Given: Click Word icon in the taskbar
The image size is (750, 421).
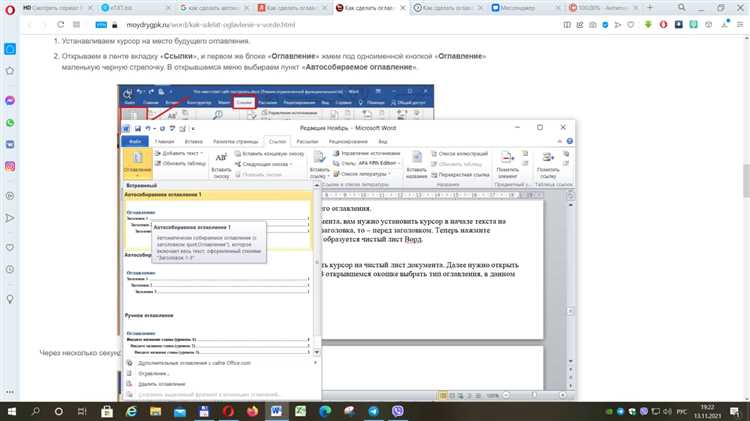Looking at the screenshot, I should (276, 411).
